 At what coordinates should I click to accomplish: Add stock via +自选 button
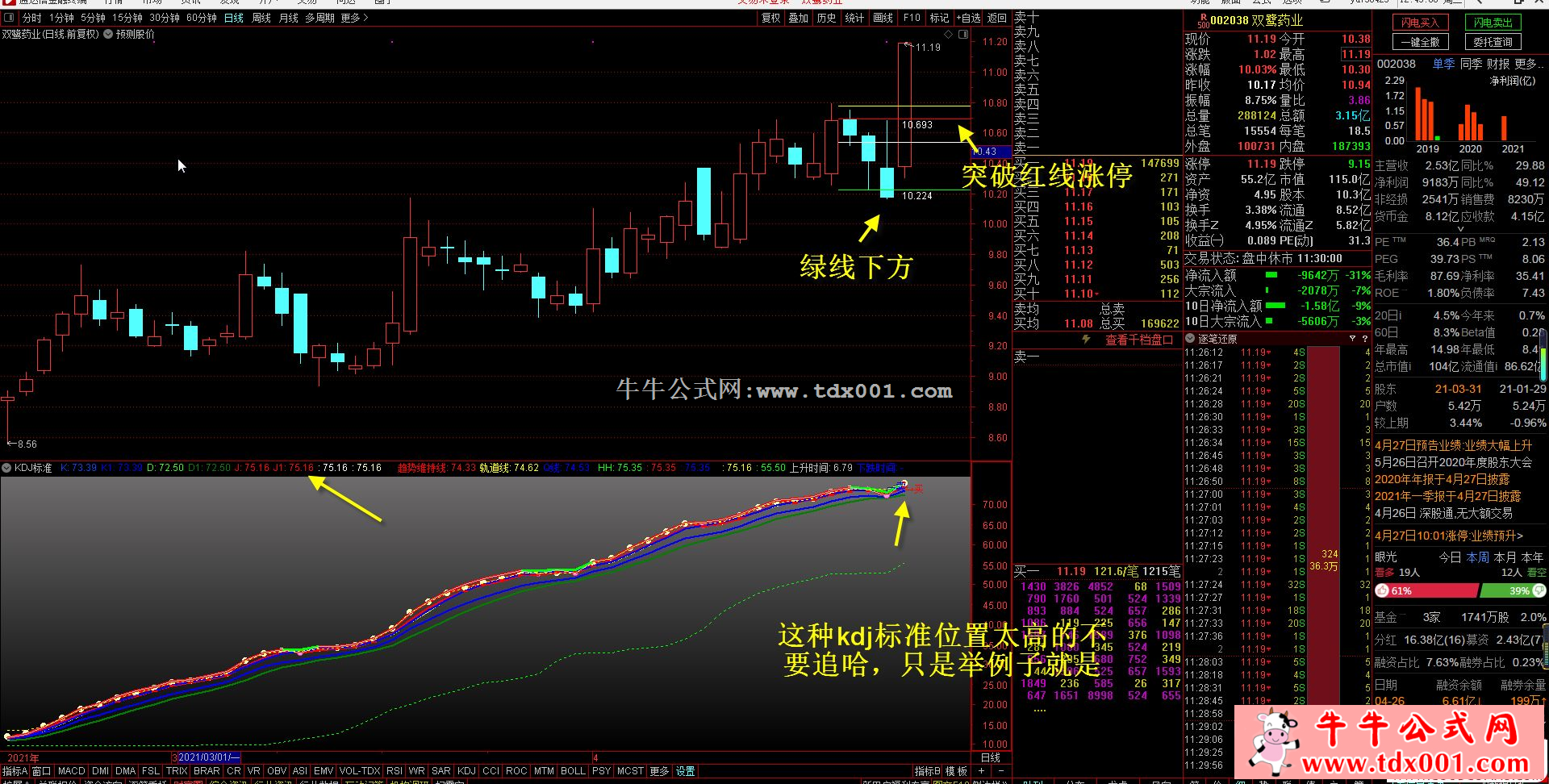point(968,18)
